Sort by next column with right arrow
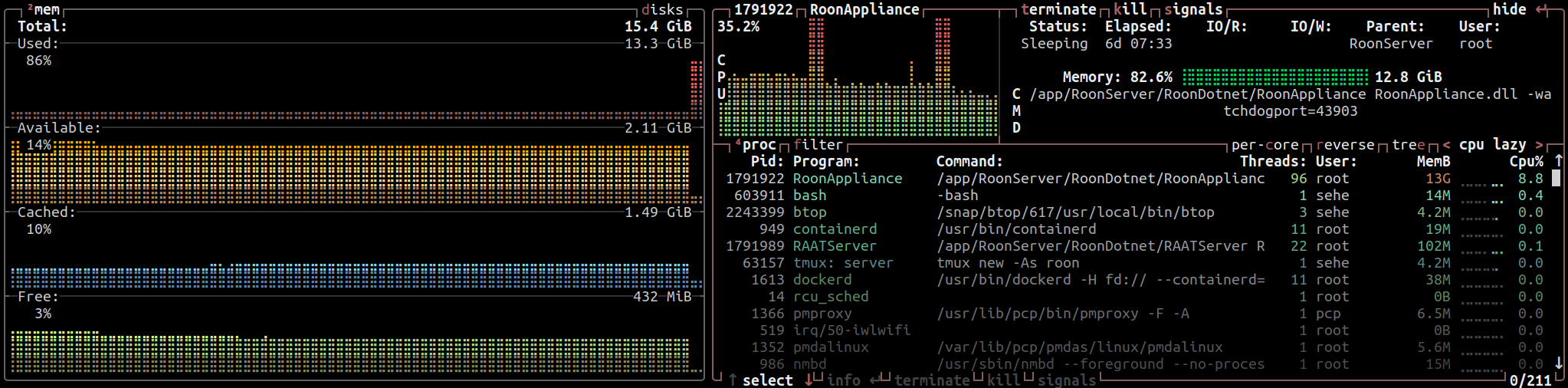Screen dimensions: 1568x388 click(x=1539, y=145)
